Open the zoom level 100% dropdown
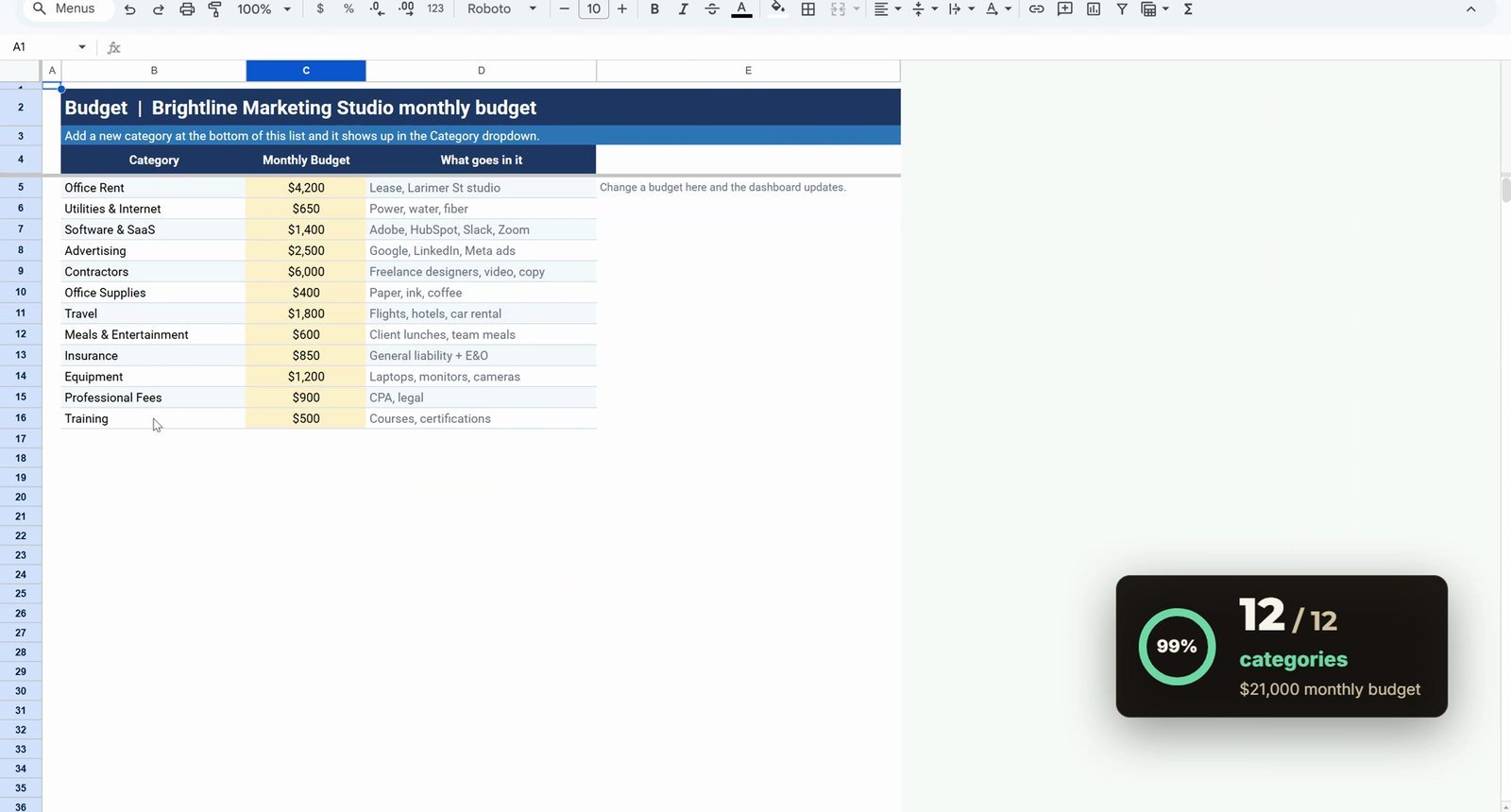 tap(263, 9)
